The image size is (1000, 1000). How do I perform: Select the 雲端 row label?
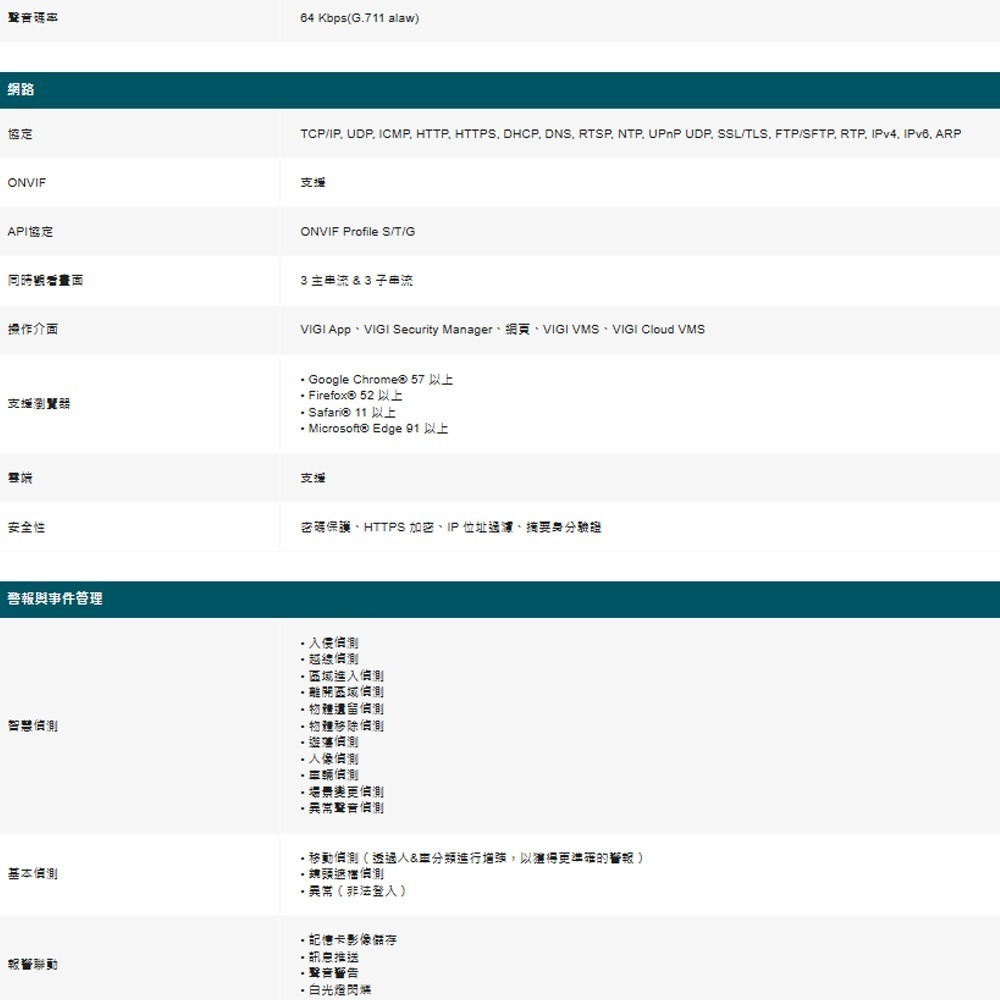19,478
